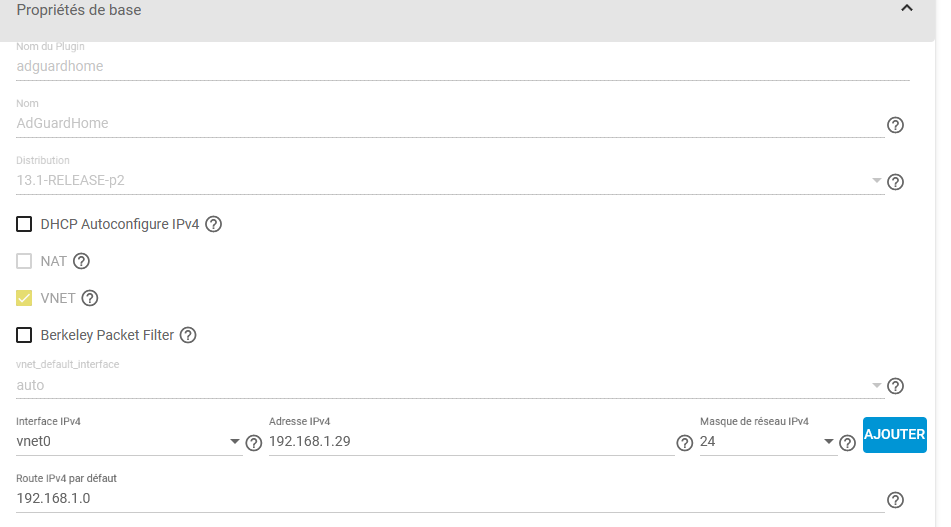Show help icon beside Distribution field
This screenshot has width=951, height=527.
895,182
